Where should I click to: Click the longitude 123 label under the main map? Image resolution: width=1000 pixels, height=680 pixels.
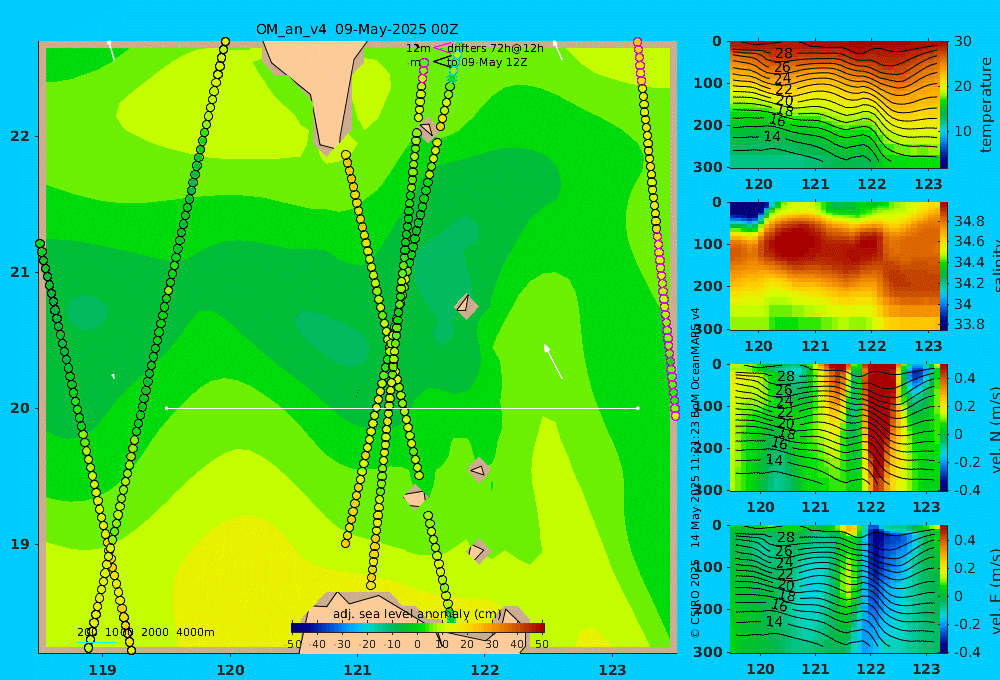[613, 670]
